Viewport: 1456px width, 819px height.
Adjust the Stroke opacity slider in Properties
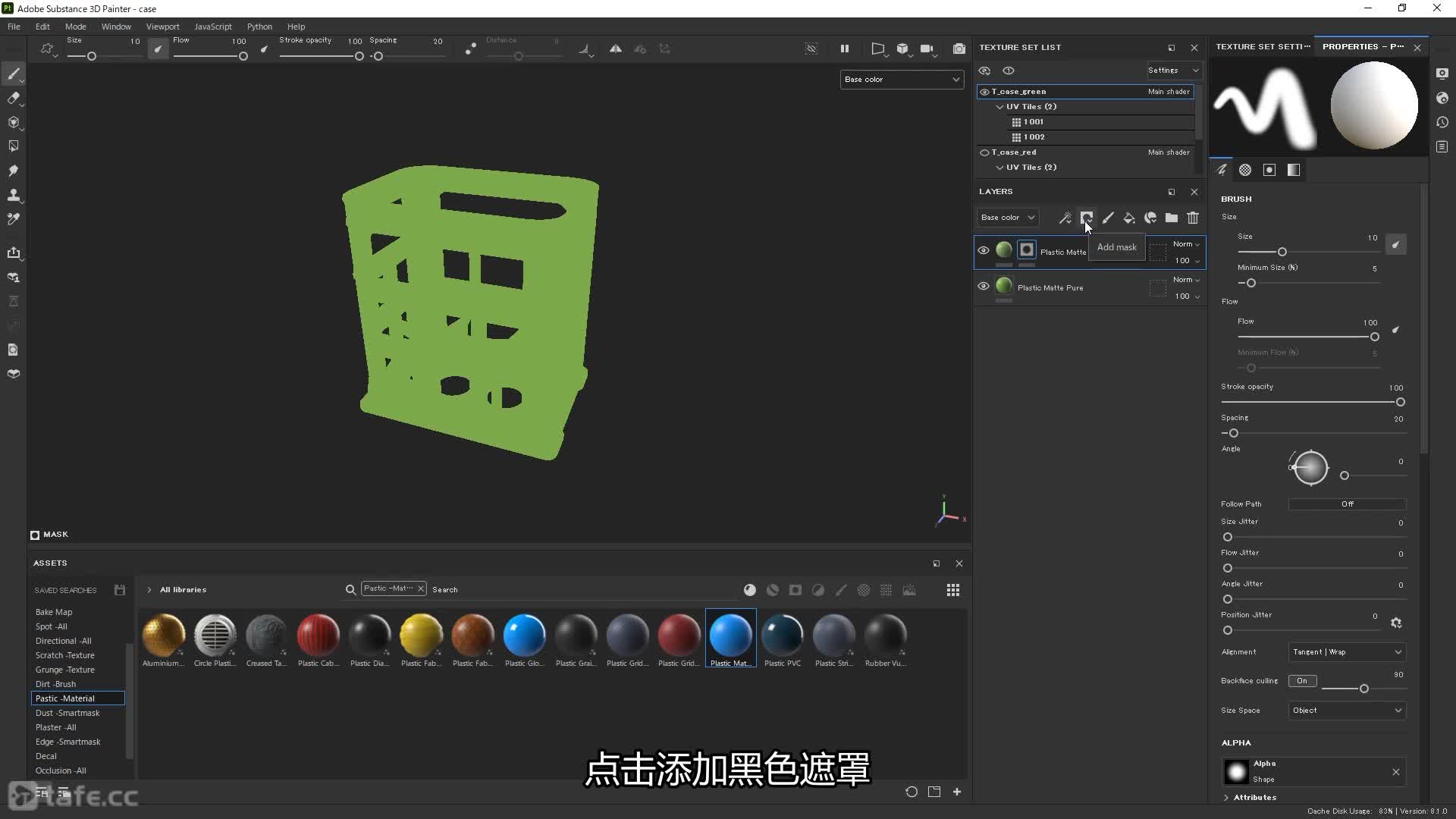pos(1314,403)
